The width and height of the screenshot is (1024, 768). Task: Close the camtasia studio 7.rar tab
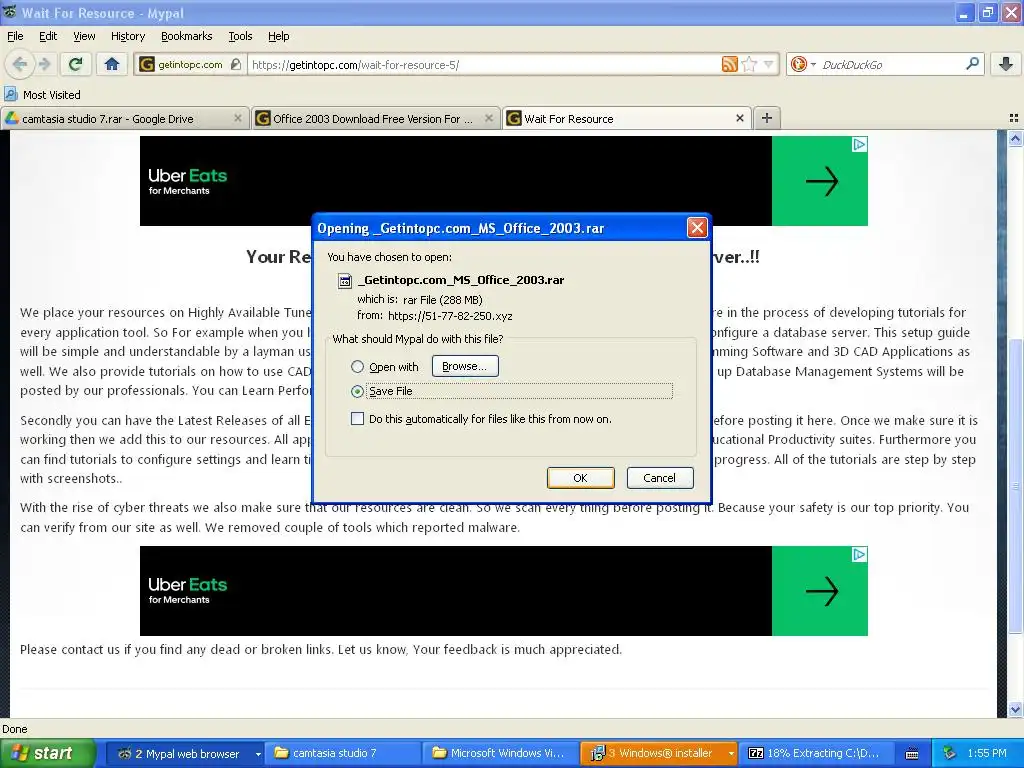[x=238, y=118]
